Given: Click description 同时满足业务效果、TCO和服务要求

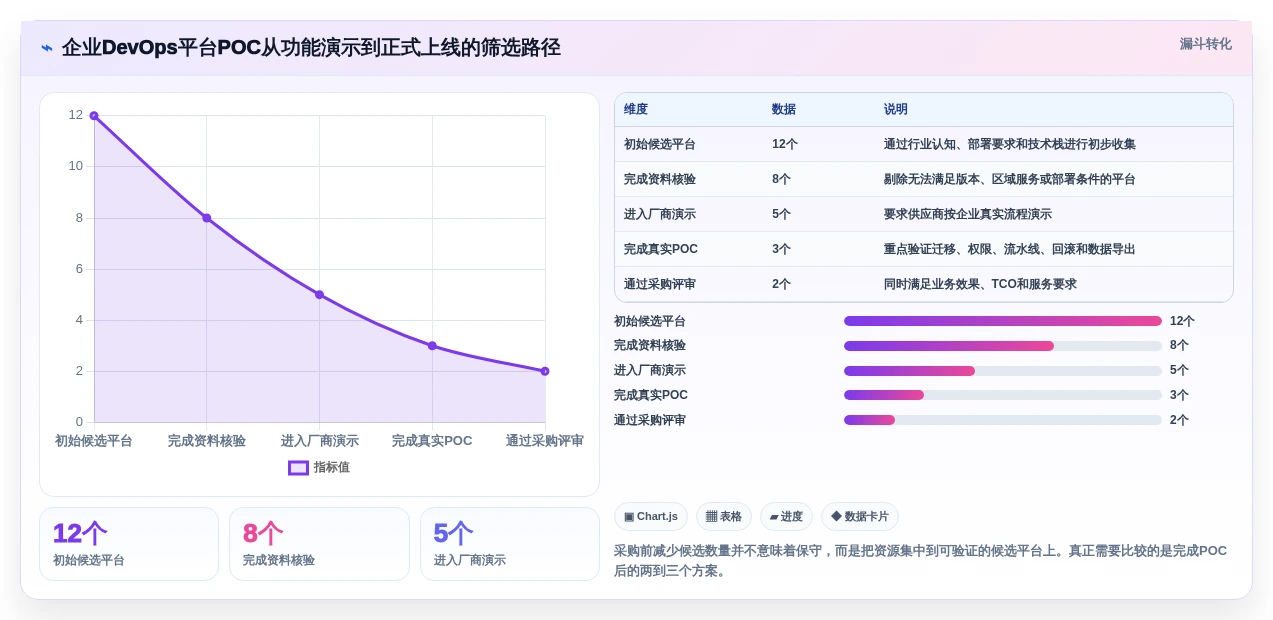Looking at the screenshot, I should (x=980, y=284).
